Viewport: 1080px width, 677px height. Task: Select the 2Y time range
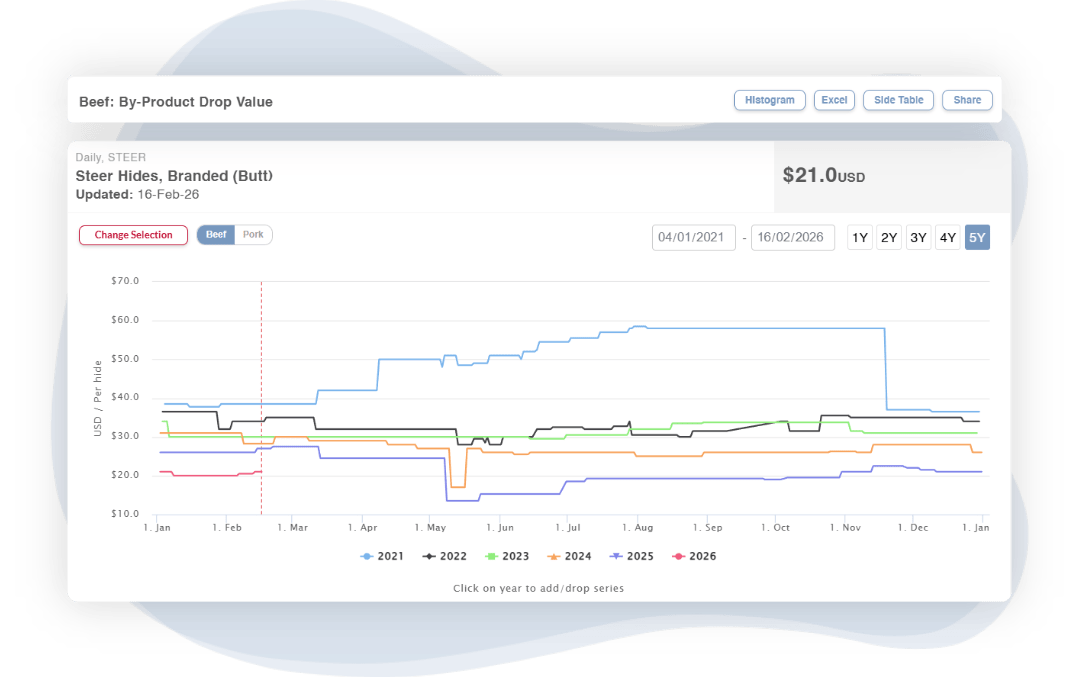coord(889,238)
